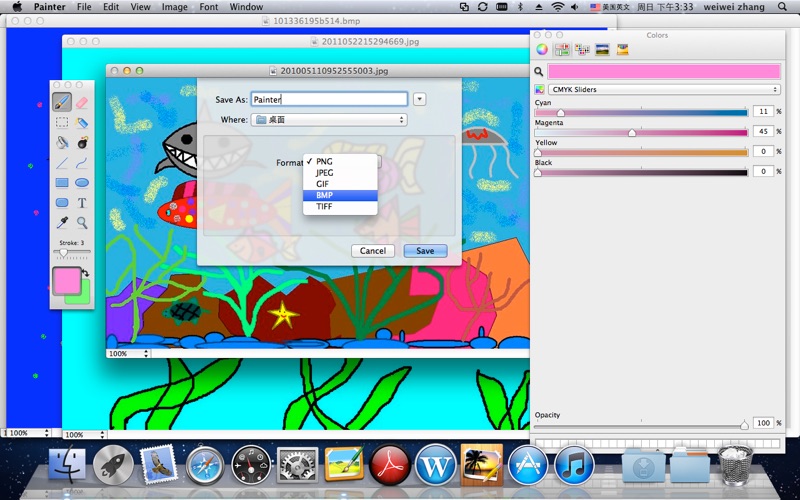Image resolution: width=800 pixels, height=500 pixels.
Task: Open crayons picker in Colors panel
Action: point(622,49)
